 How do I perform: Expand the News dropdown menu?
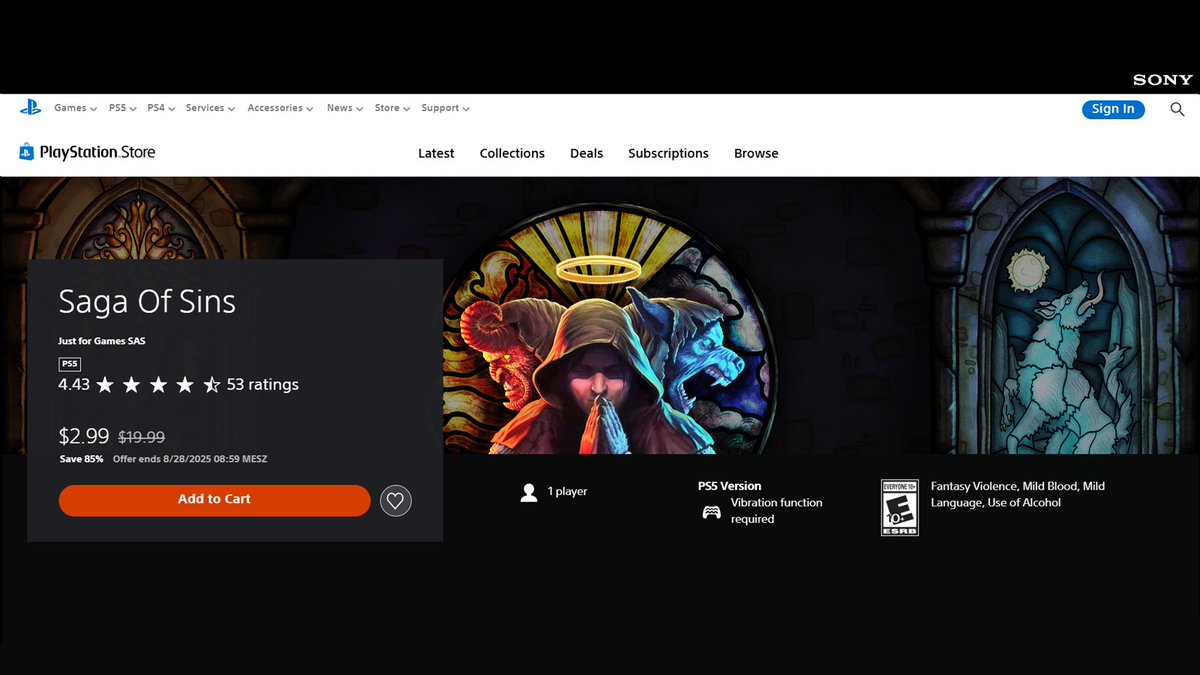coord(345,108)
